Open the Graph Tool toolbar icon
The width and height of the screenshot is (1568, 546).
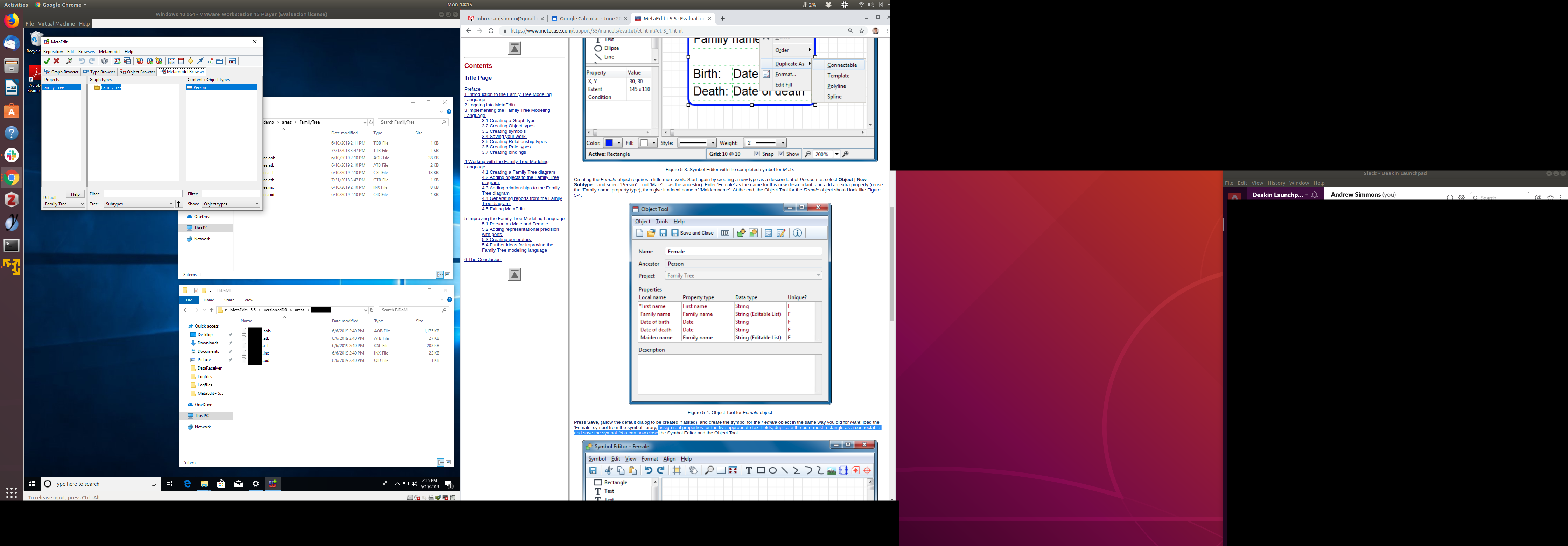[171, 61]
